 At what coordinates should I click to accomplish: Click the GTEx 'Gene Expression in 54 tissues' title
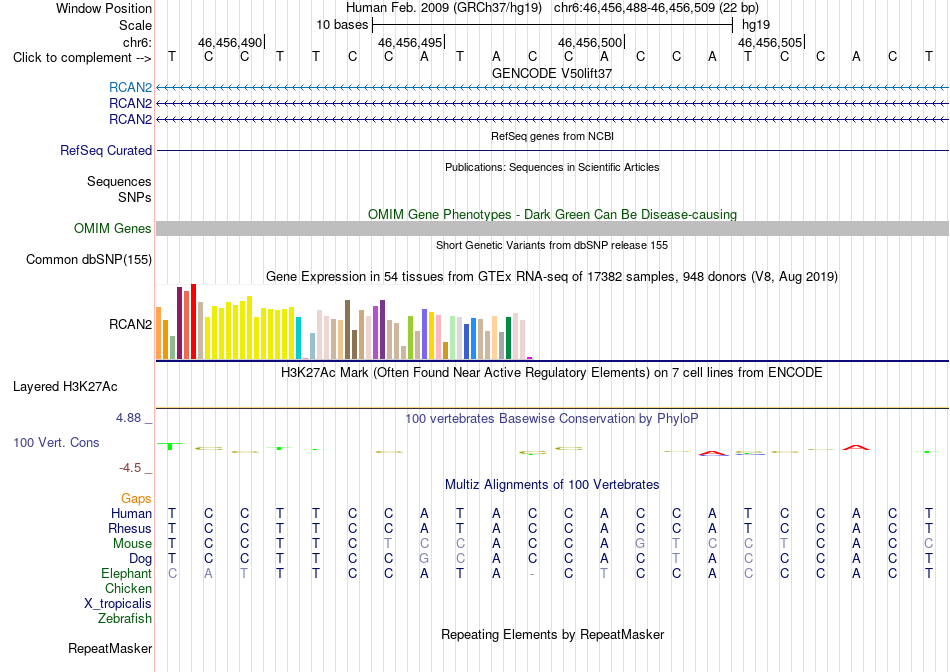pyautogui.click(x=552, y=277)
